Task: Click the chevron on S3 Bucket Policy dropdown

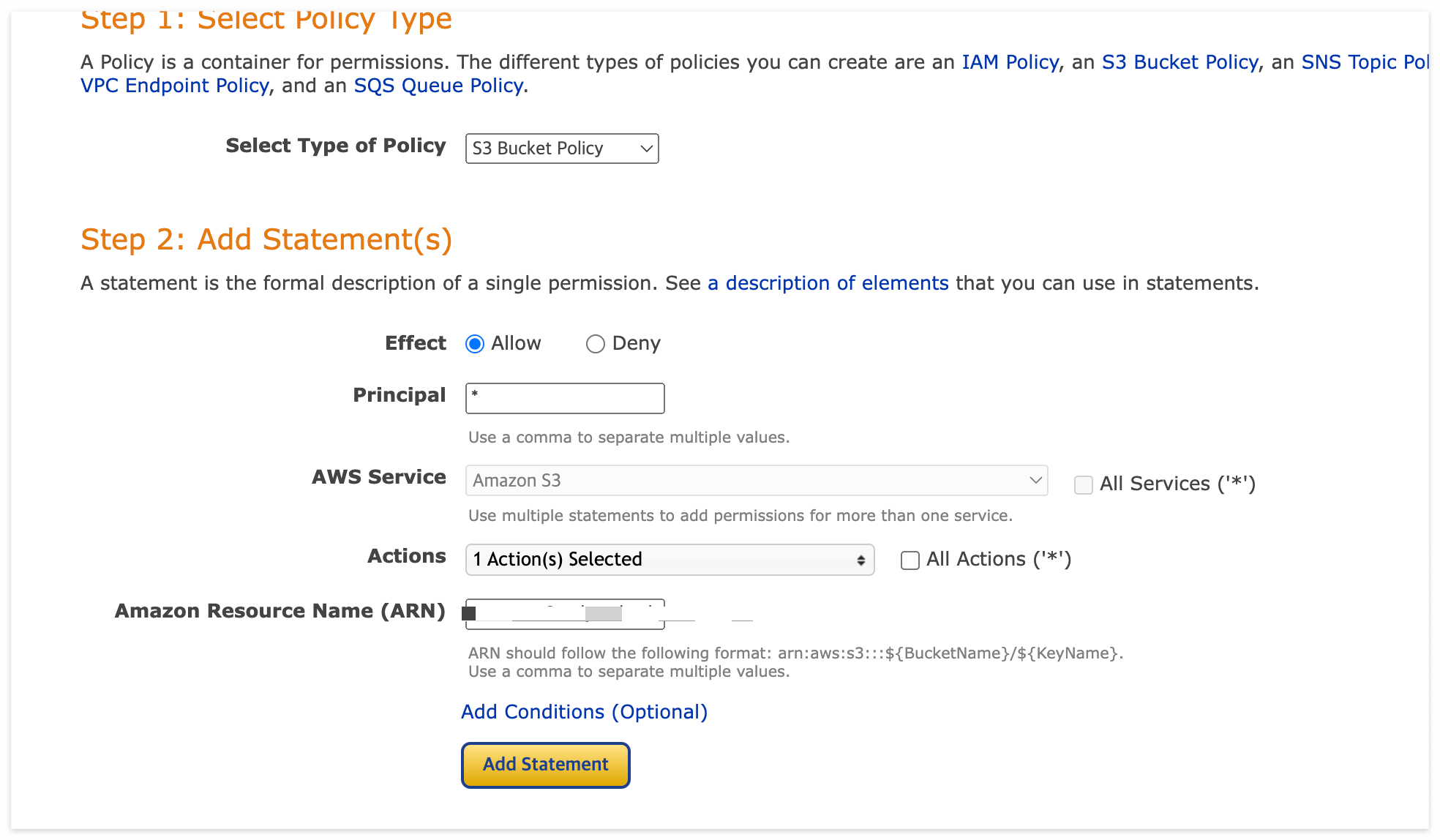Action: click(646, 149)
